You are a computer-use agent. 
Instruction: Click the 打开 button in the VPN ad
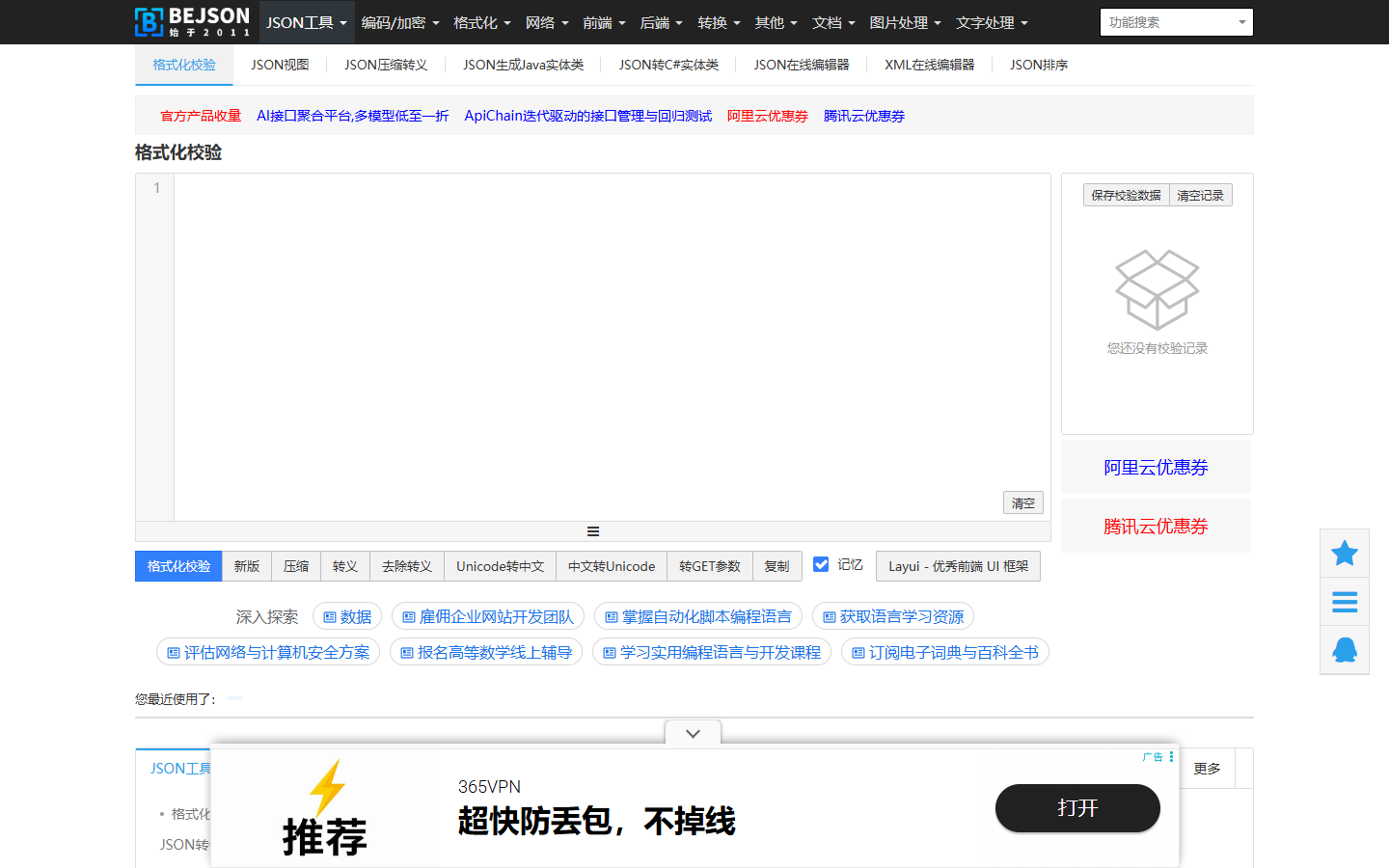pyautogui.click(x=1077, y=808)
